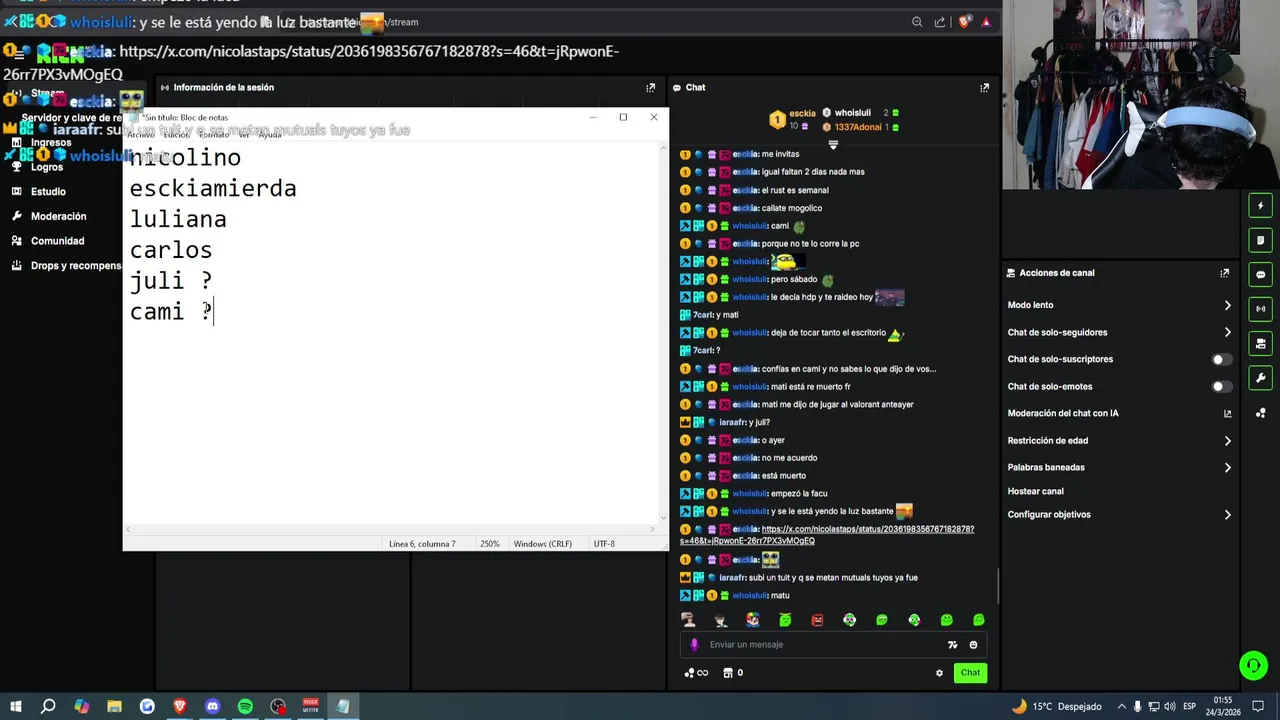Open chat settings gear icon
Viewport: 1280px width, 720px height.
tap(939, 673)
